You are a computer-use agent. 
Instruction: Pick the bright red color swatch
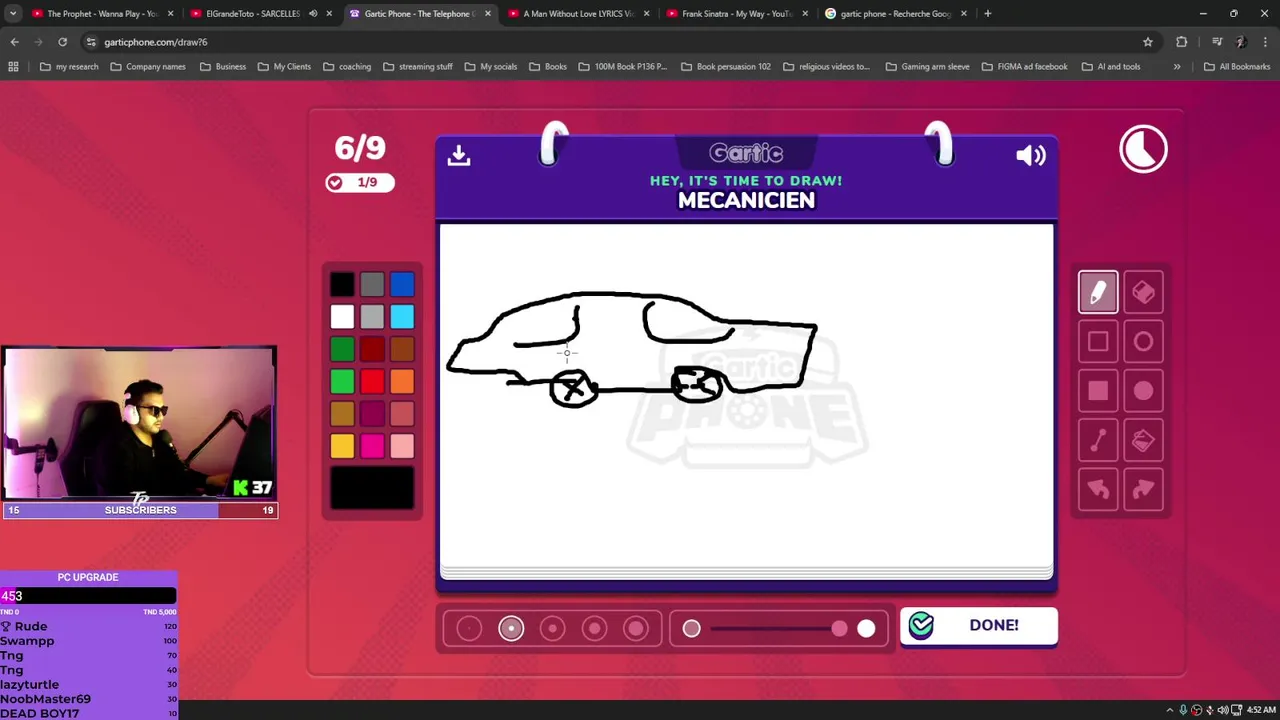[x=372, y=381]
